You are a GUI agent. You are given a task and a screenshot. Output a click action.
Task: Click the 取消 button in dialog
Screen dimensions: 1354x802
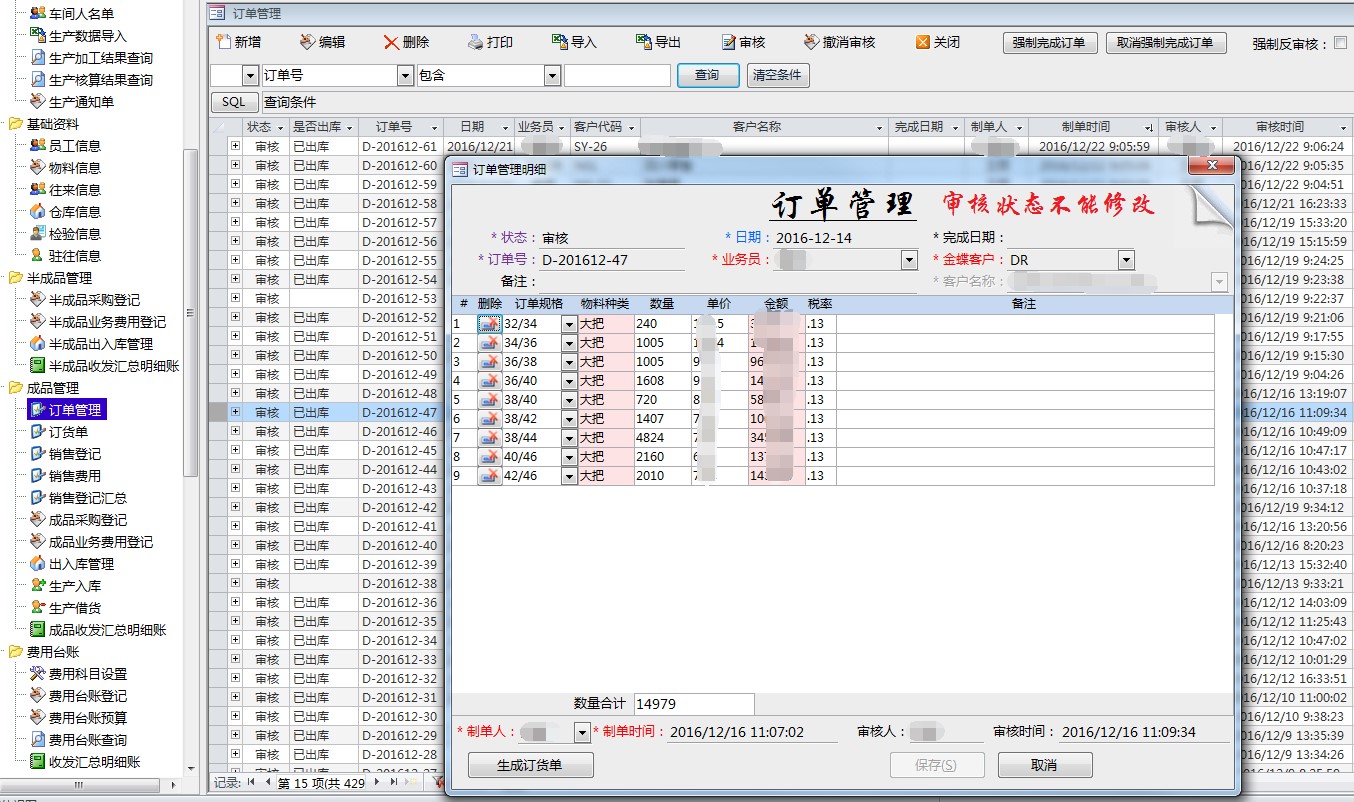point(1043,765)
